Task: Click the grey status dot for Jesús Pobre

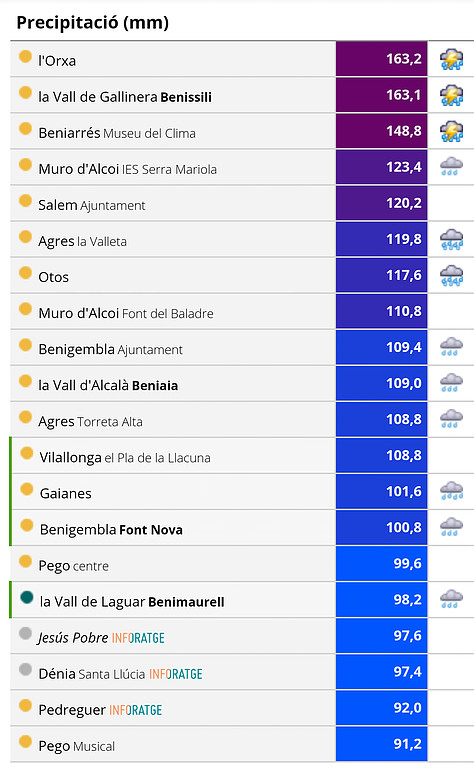Action: [25, 633]
